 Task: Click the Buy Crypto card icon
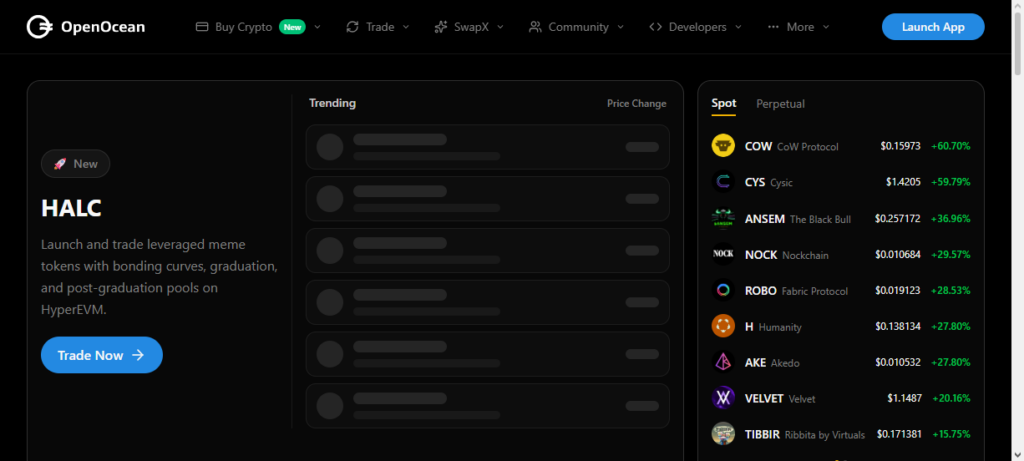click(x=202, y=27)
